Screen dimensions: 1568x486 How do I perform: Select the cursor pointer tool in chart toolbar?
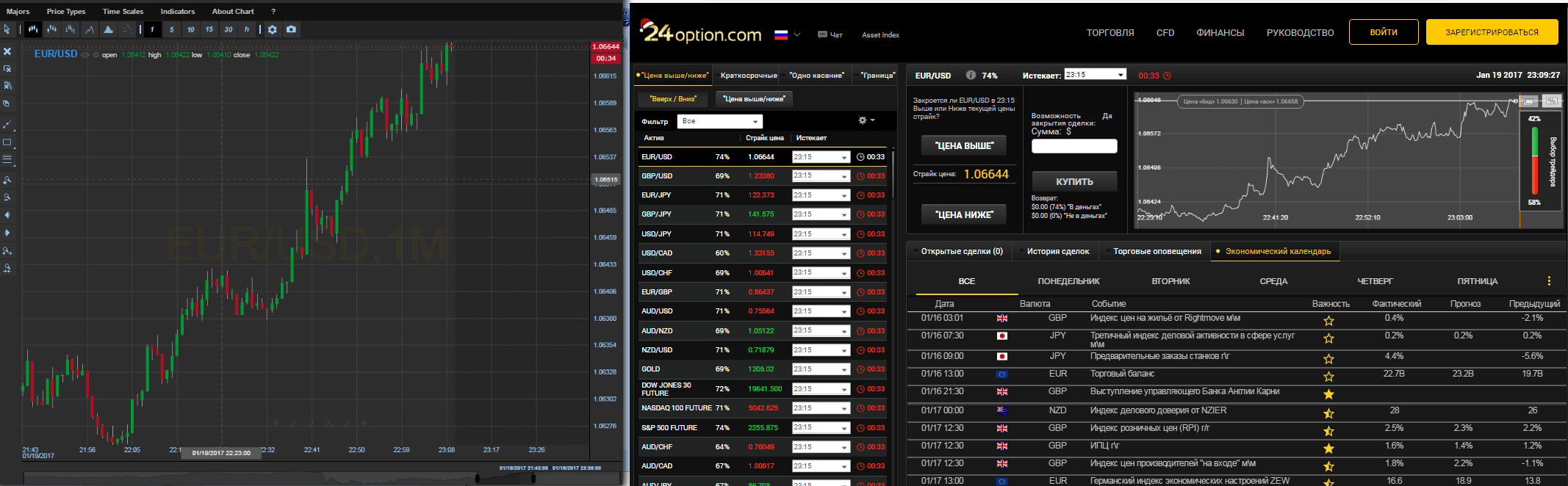7,29
